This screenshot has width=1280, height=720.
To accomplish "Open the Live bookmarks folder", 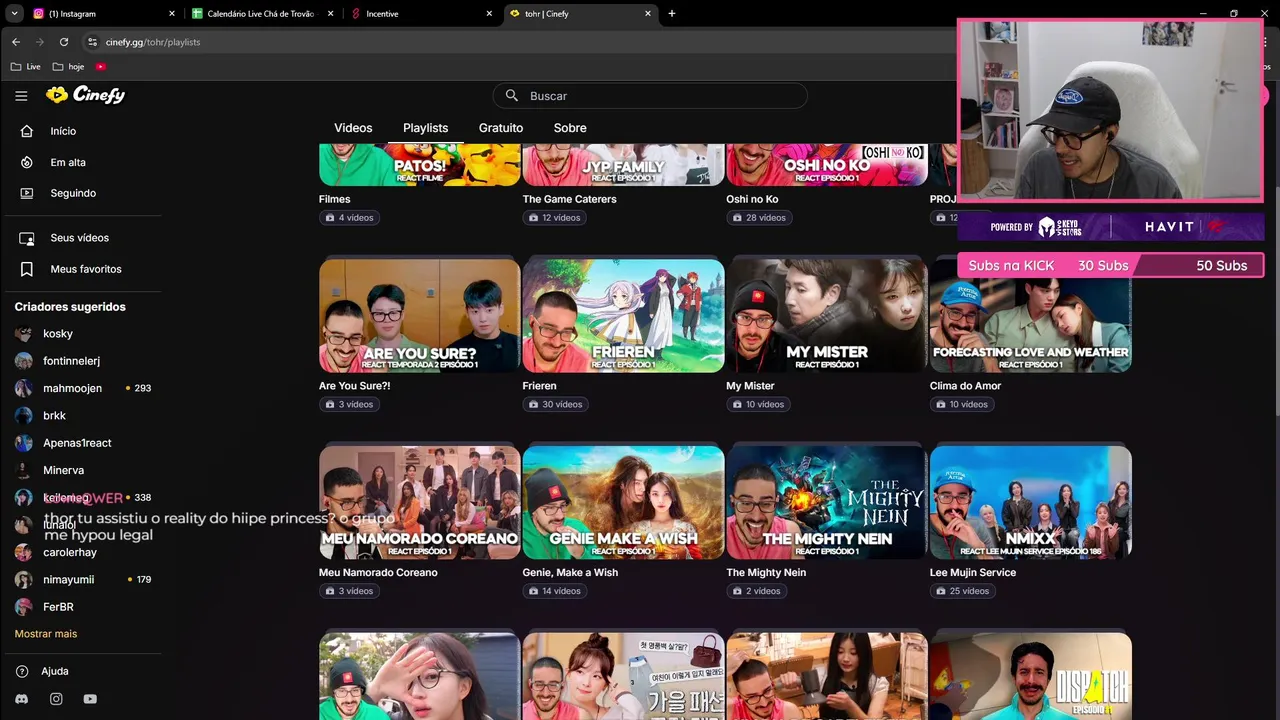I will coord(26,67).
